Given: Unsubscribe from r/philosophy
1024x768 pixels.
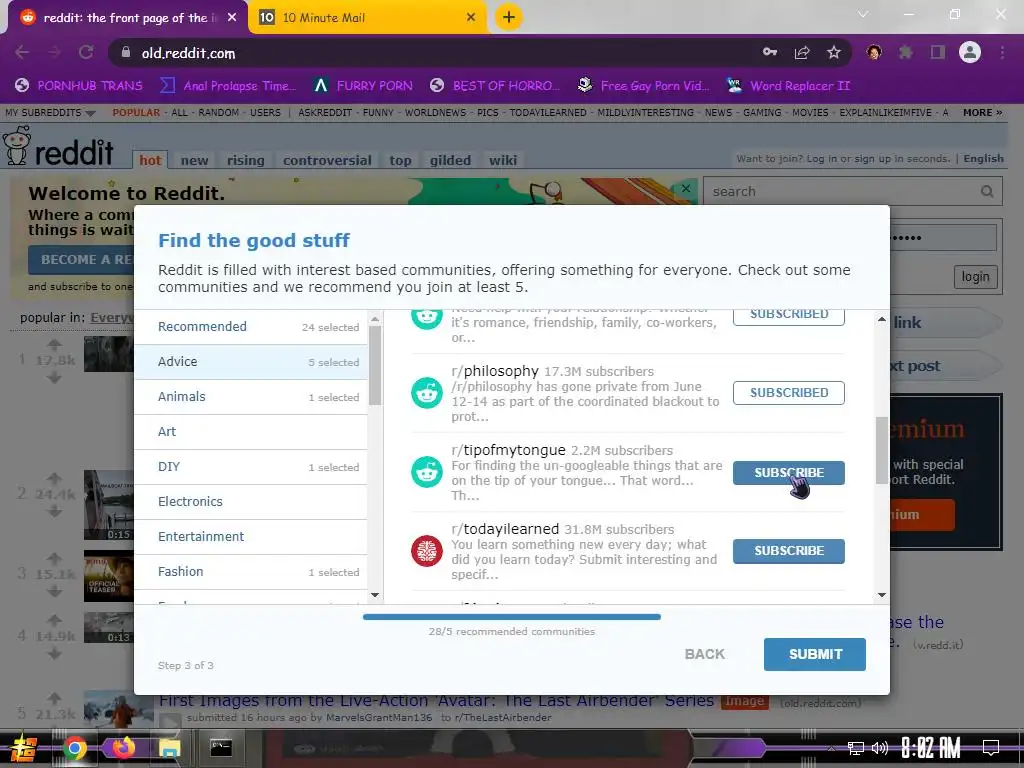Looking at the screenshot, I should click(x=788, y=393).
